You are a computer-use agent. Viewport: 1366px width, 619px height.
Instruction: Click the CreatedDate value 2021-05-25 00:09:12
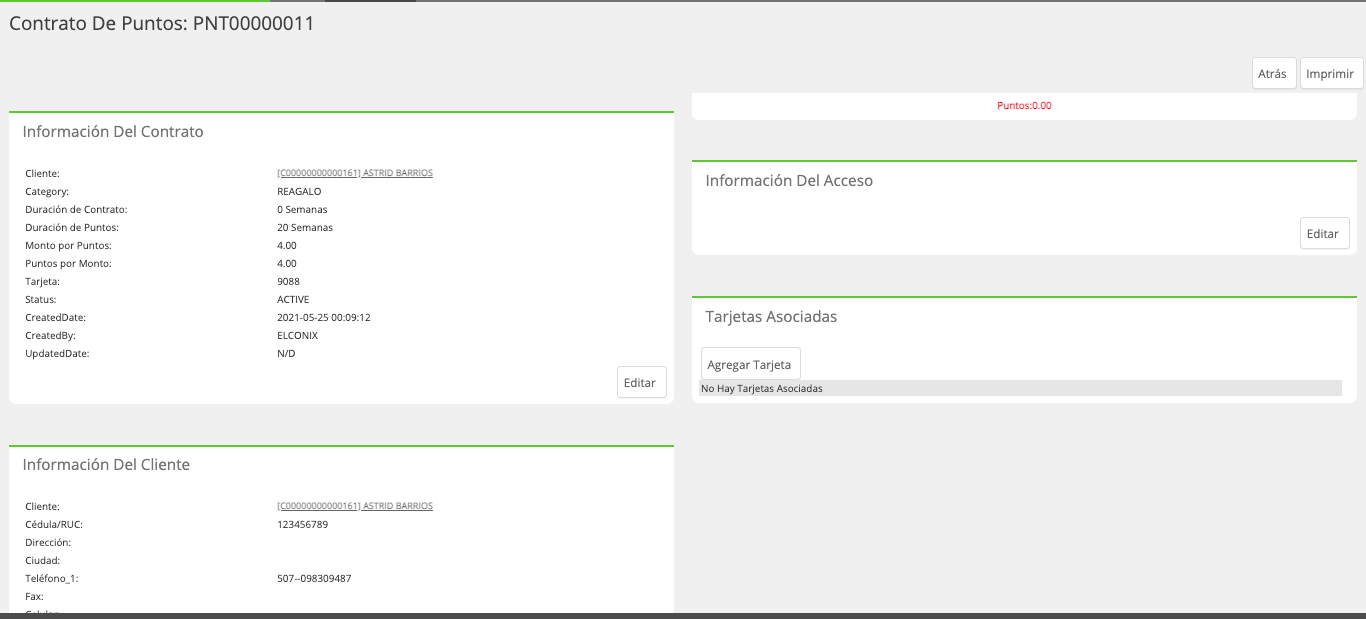coord(324,317)
